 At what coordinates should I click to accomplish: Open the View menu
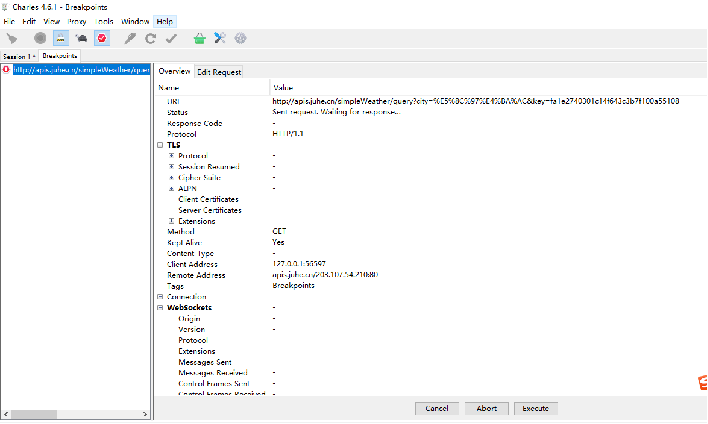pos(51,21)
